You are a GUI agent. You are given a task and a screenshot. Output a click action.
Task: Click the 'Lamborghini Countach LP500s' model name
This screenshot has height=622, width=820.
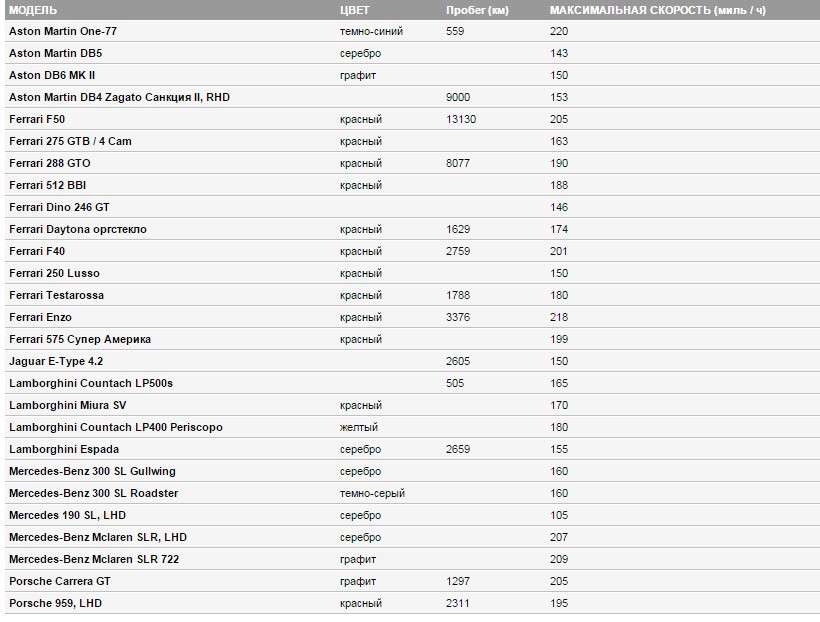point(90,383)
